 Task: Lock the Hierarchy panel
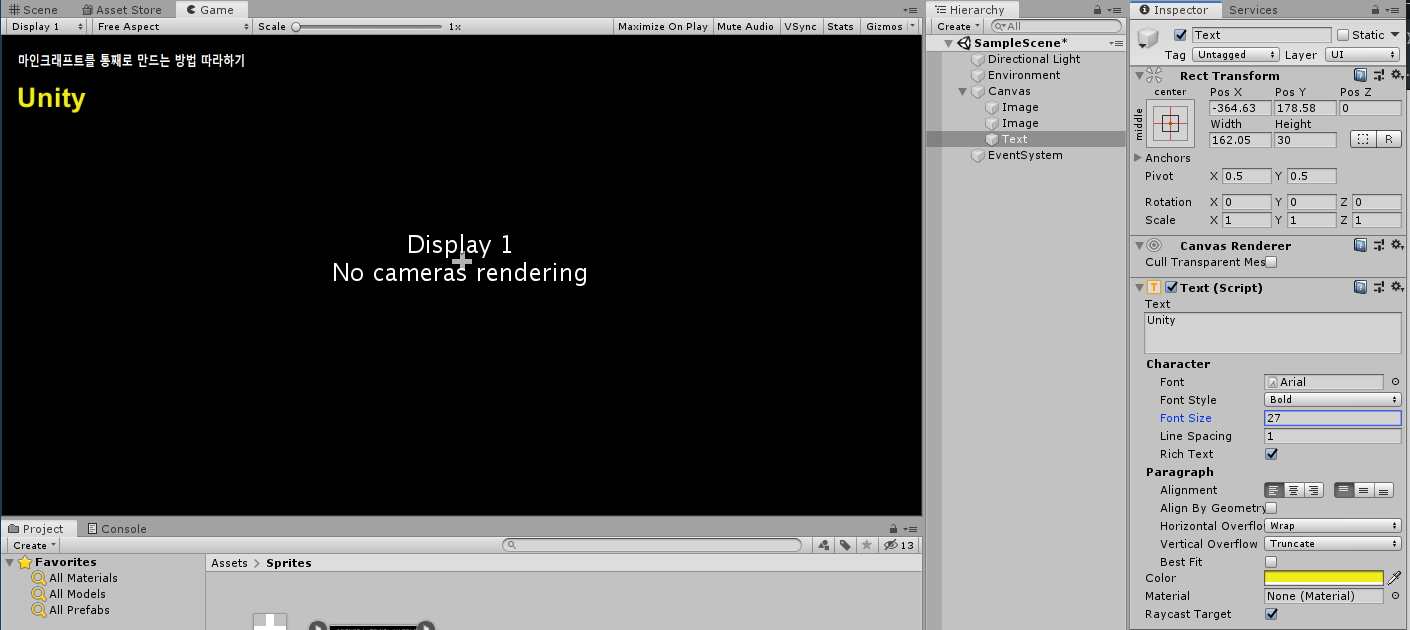pyautogui.click(x=1095, y=10)
